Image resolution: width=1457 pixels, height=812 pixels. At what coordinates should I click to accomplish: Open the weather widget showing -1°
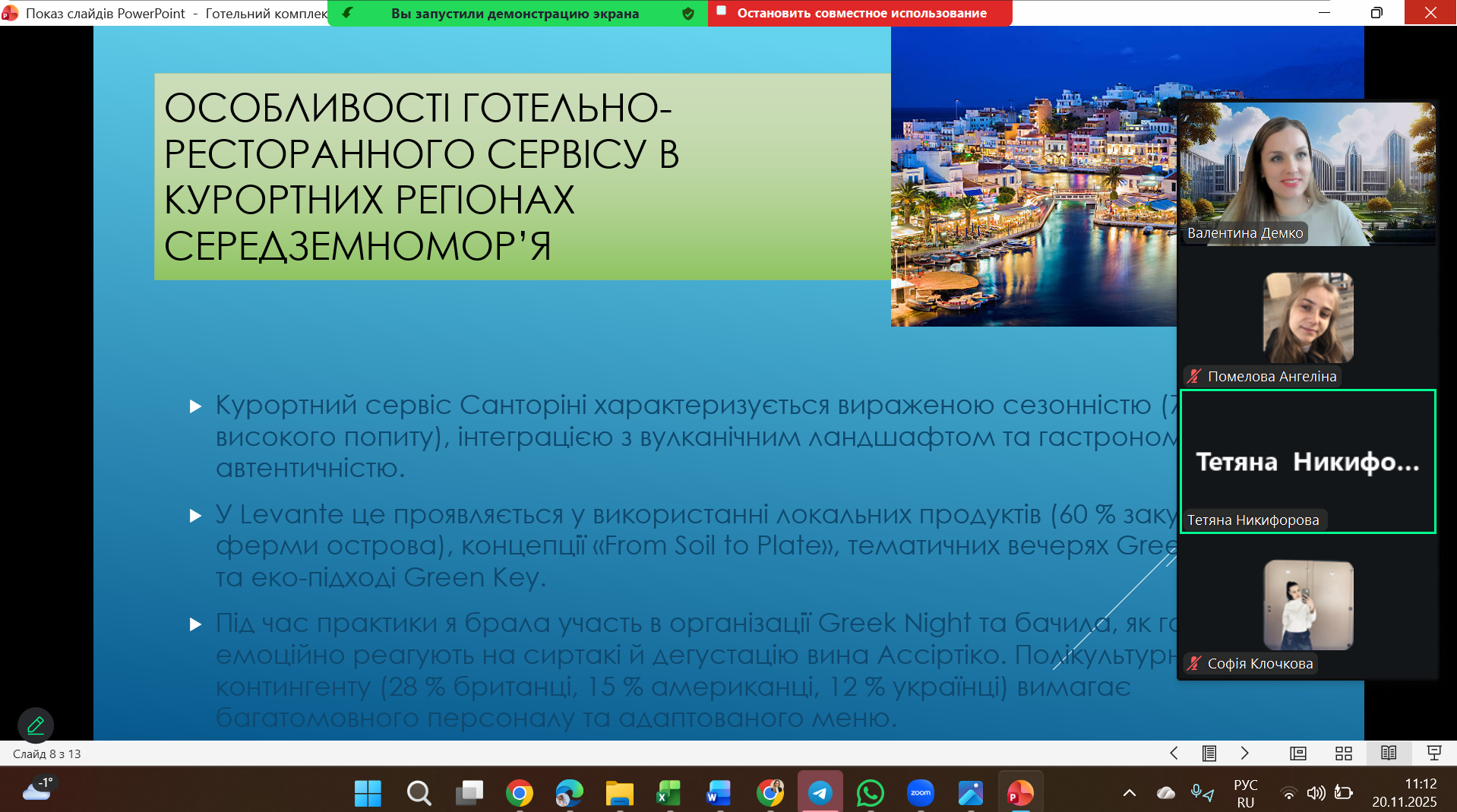click(x=38, y=790)
